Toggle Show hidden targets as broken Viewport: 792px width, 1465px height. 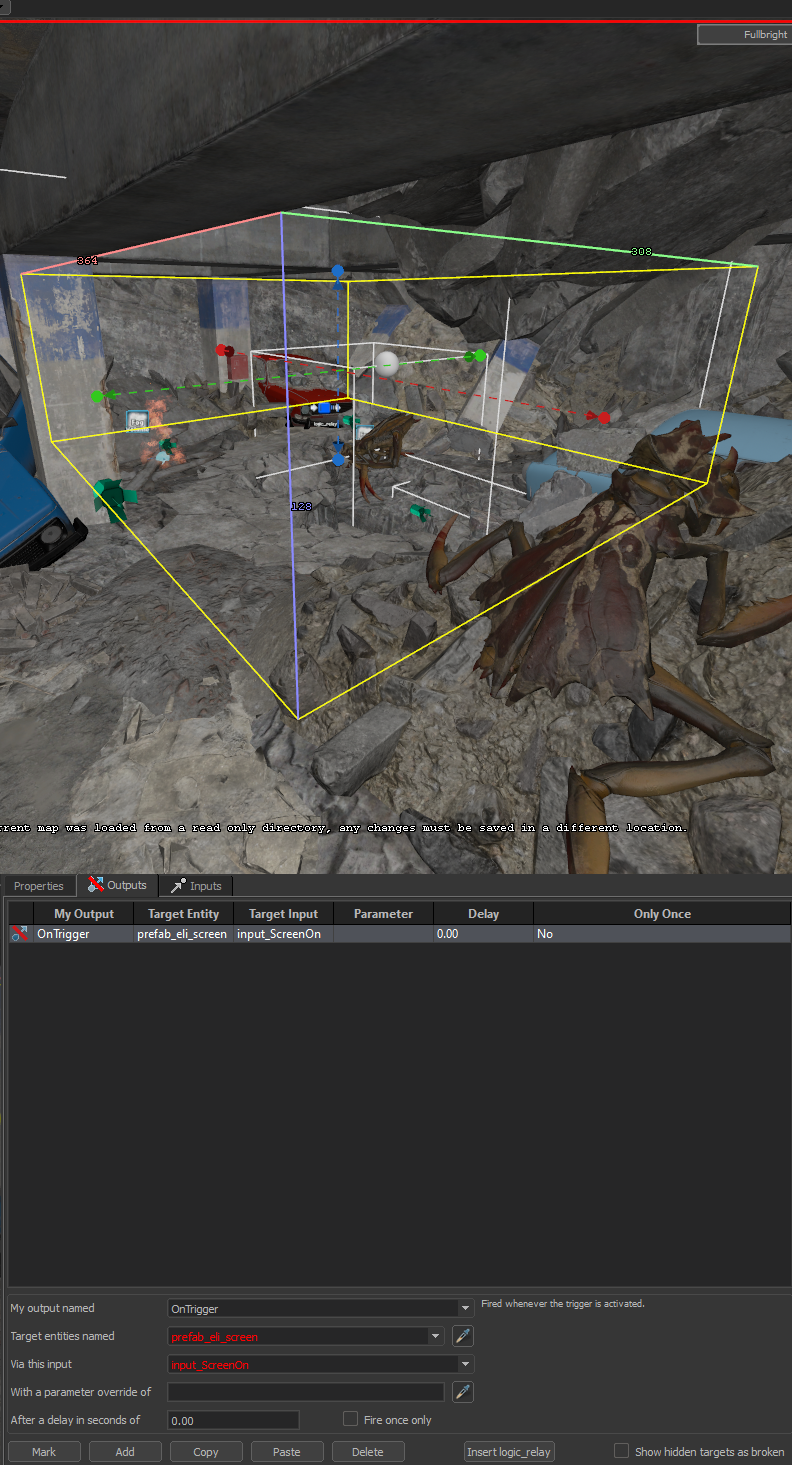pos(621,1451)
